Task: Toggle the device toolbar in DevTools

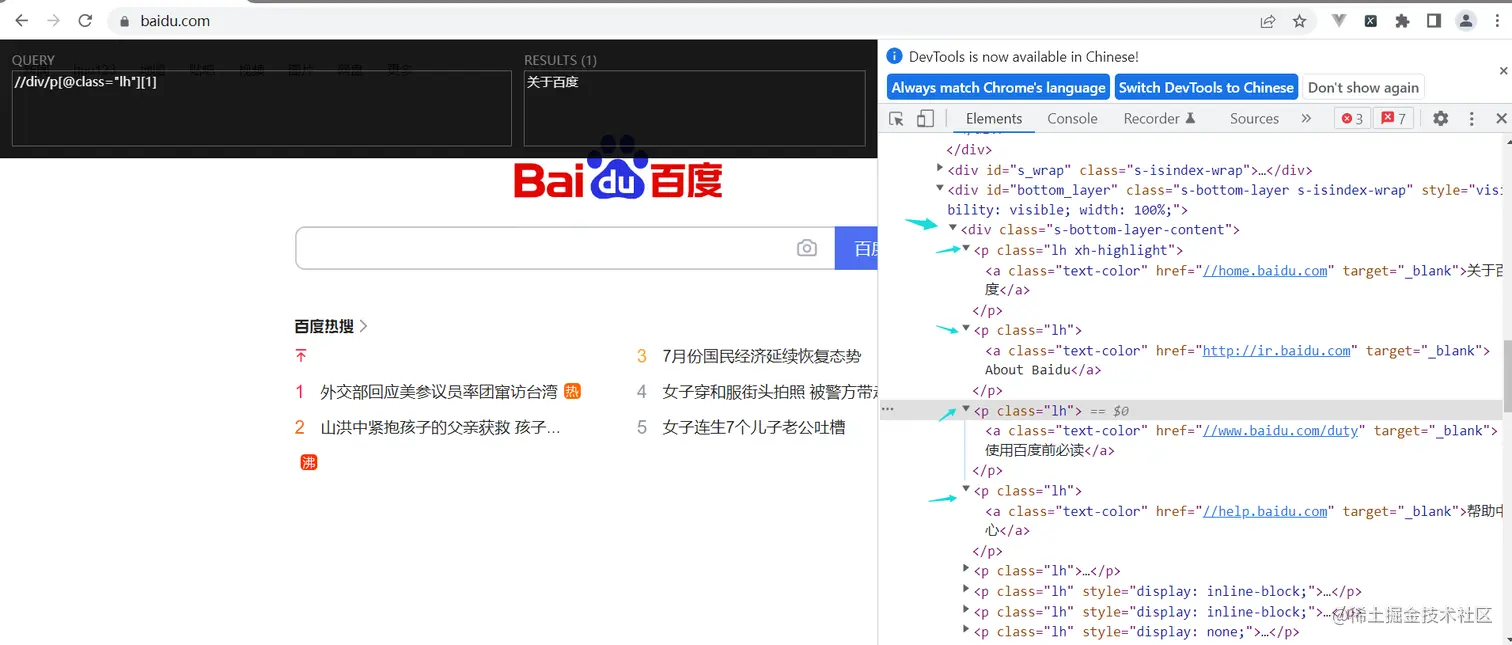Action: tap(925, 118)
